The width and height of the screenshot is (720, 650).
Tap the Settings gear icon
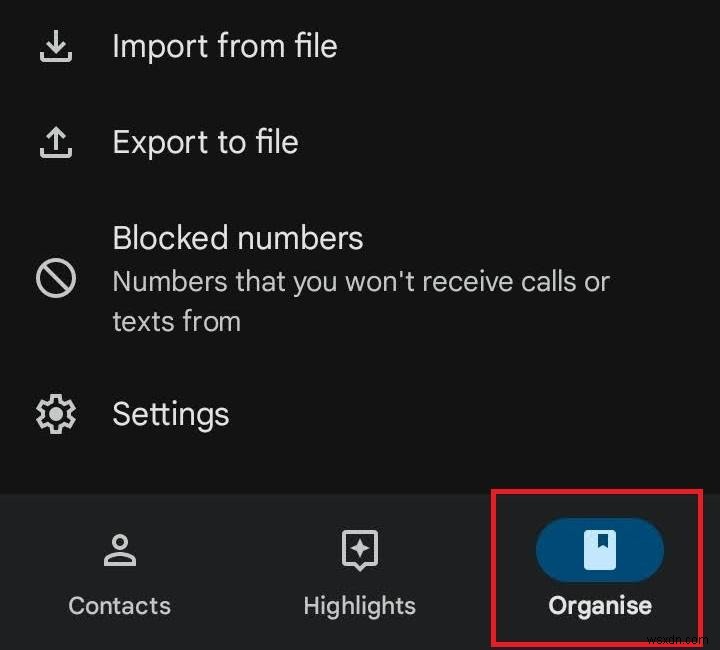tap(56, 414)
